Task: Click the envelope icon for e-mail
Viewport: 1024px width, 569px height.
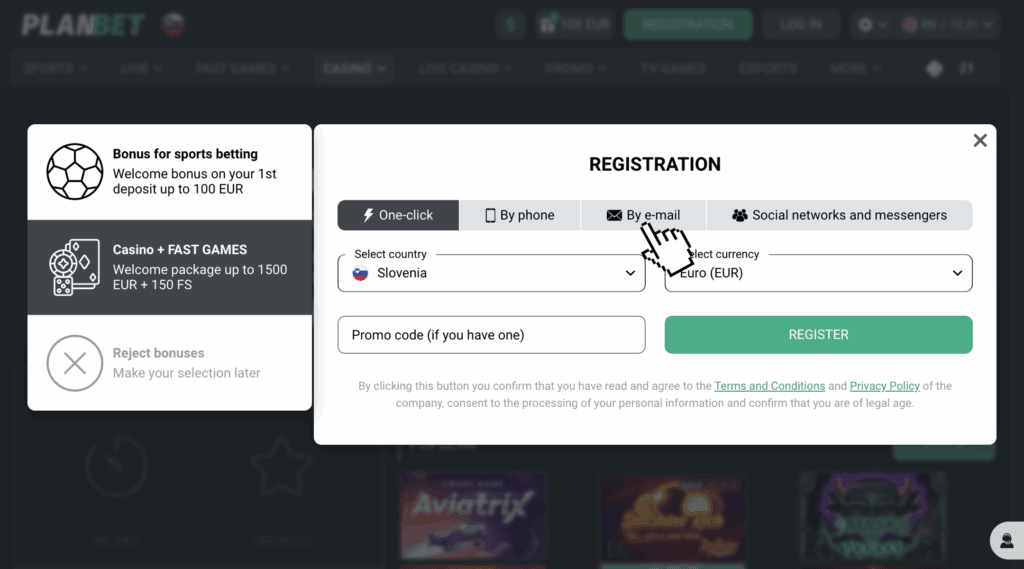Action: pos(614,215)
